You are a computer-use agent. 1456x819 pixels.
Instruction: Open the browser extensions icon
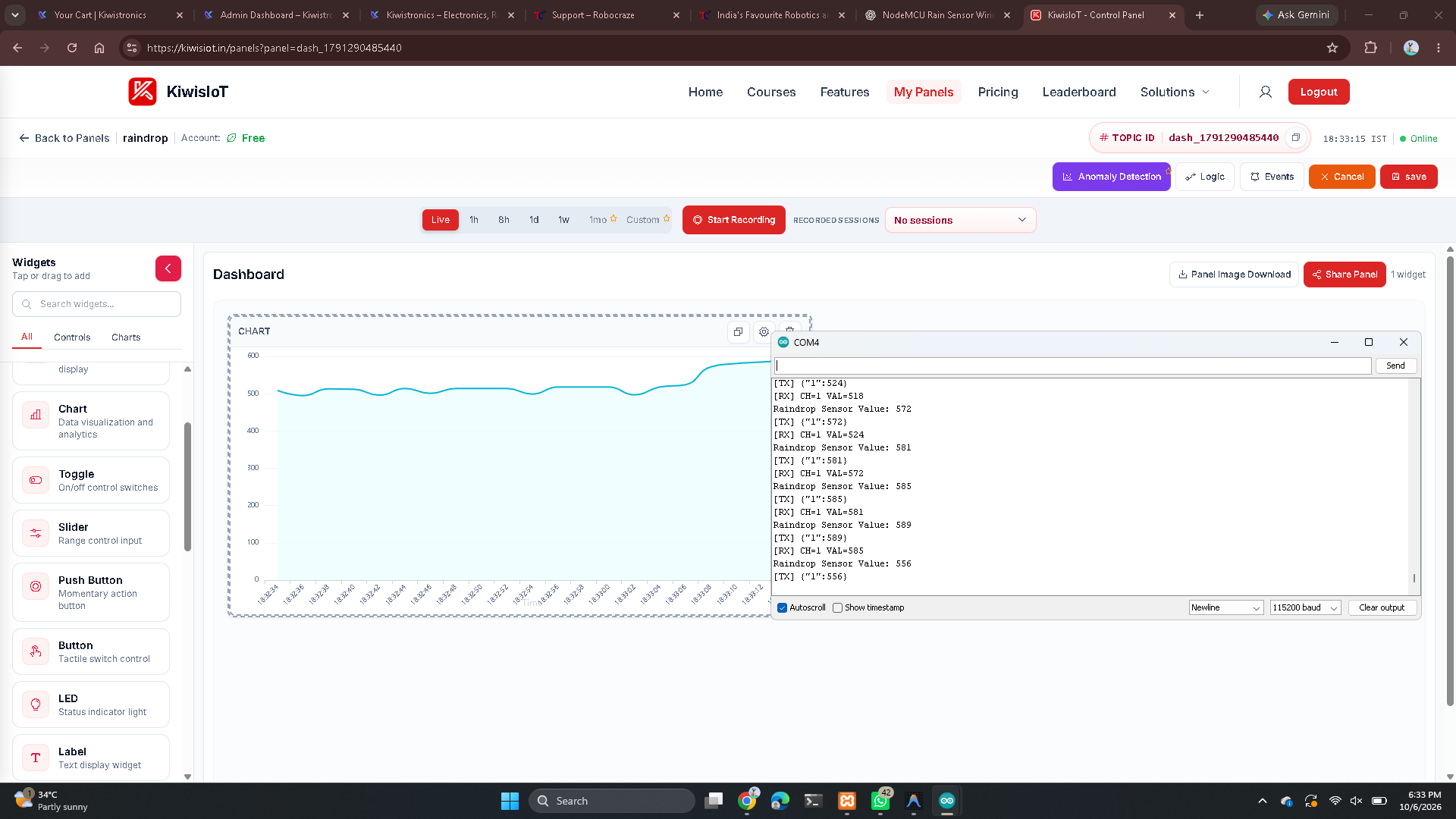tap(1370, 48)
